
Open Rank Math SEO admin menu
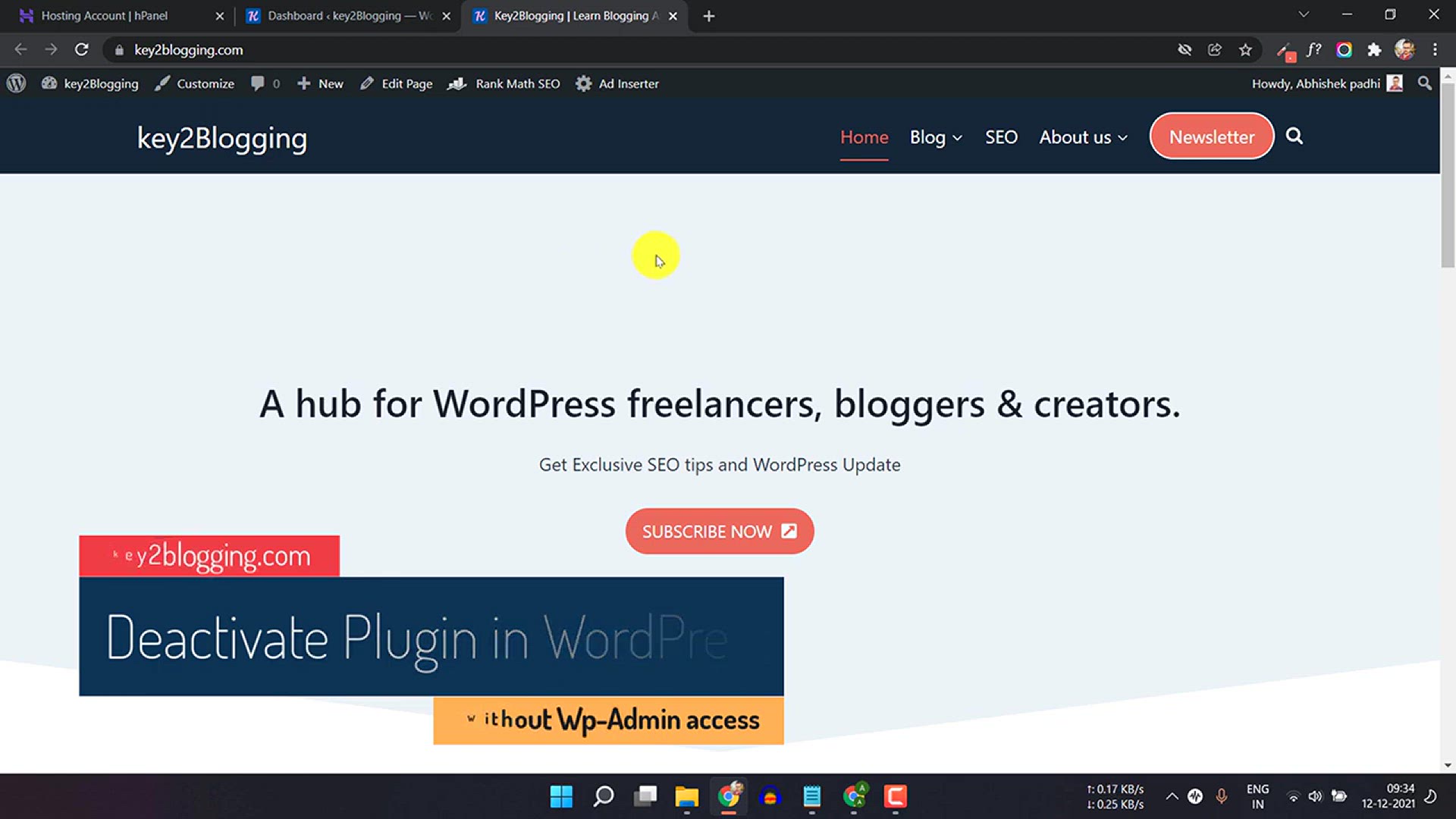(x=504, y=83)
